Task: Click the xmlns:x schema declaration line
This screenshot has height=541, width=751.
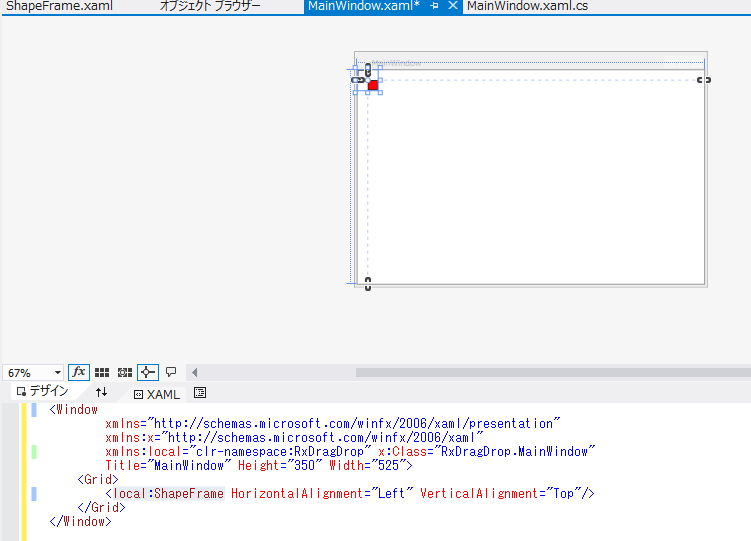Action: point(294,438)
